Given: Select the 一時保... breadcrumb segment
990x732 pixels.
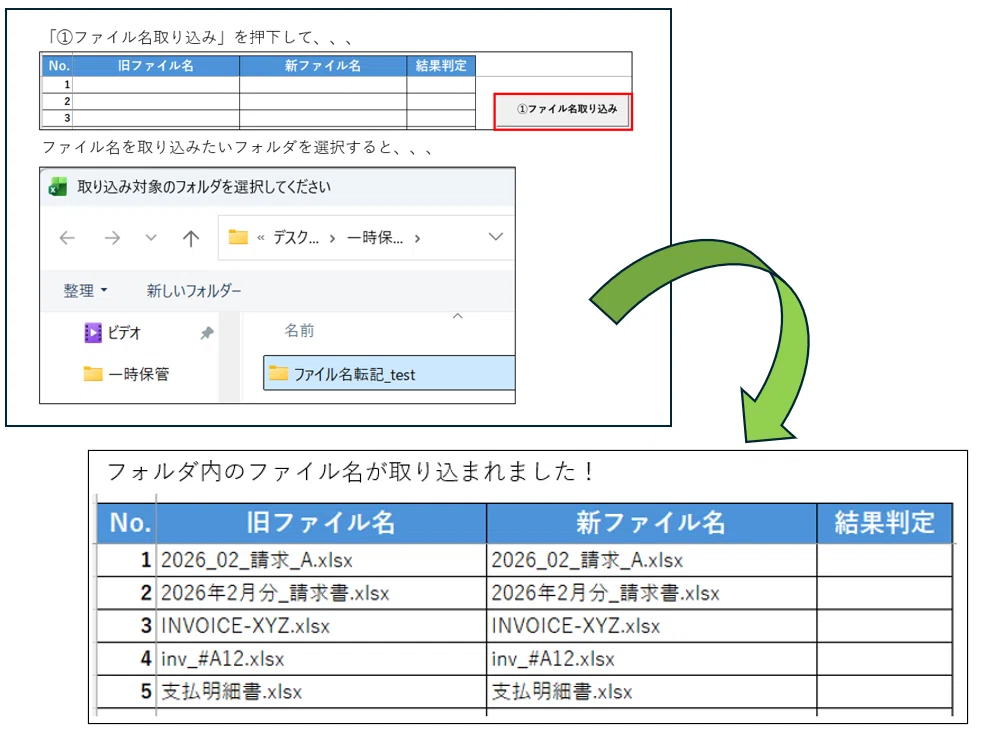Looking at the screenshot, I should (x=375, y=237).
